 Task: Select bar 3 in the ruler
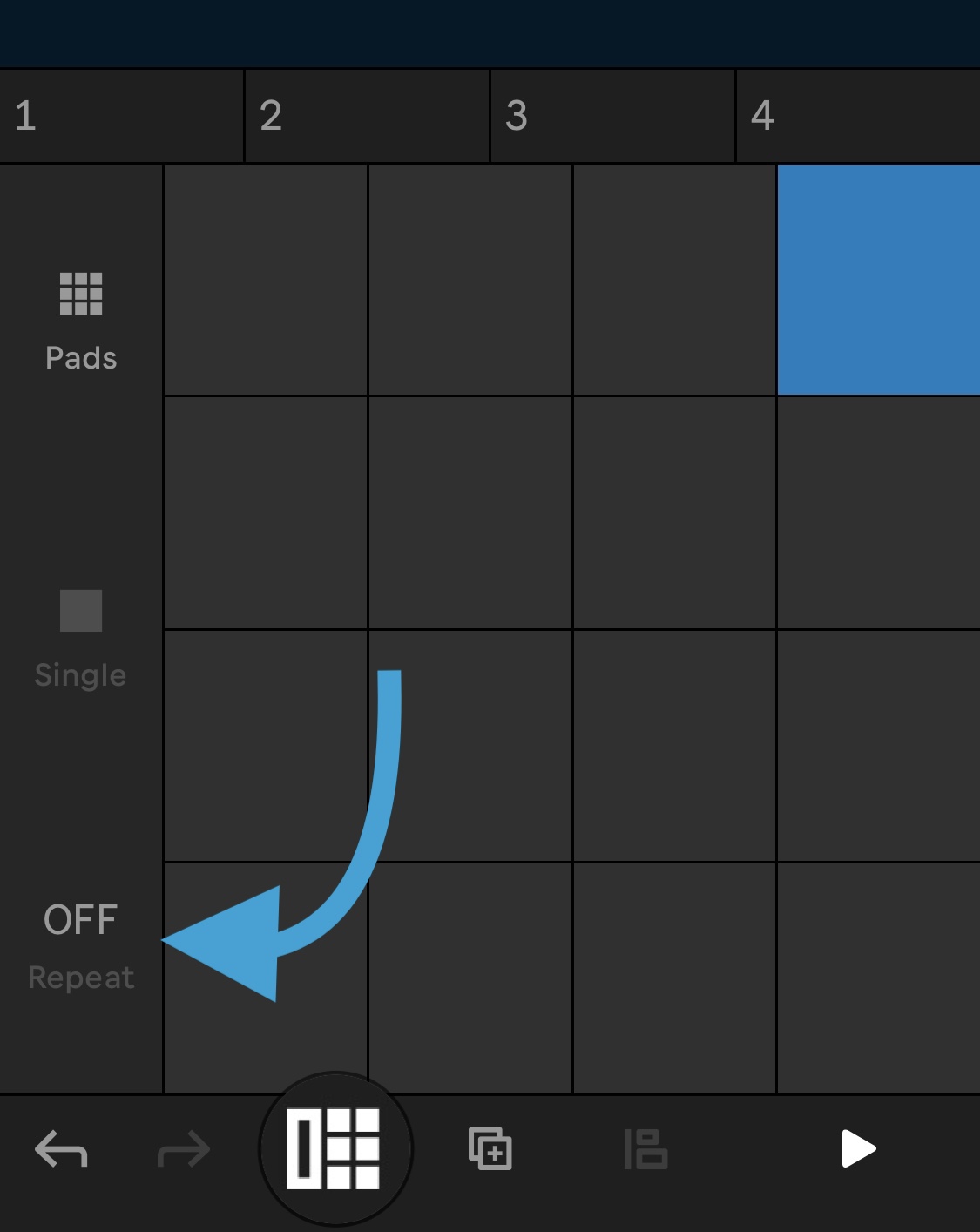[613, 116]
